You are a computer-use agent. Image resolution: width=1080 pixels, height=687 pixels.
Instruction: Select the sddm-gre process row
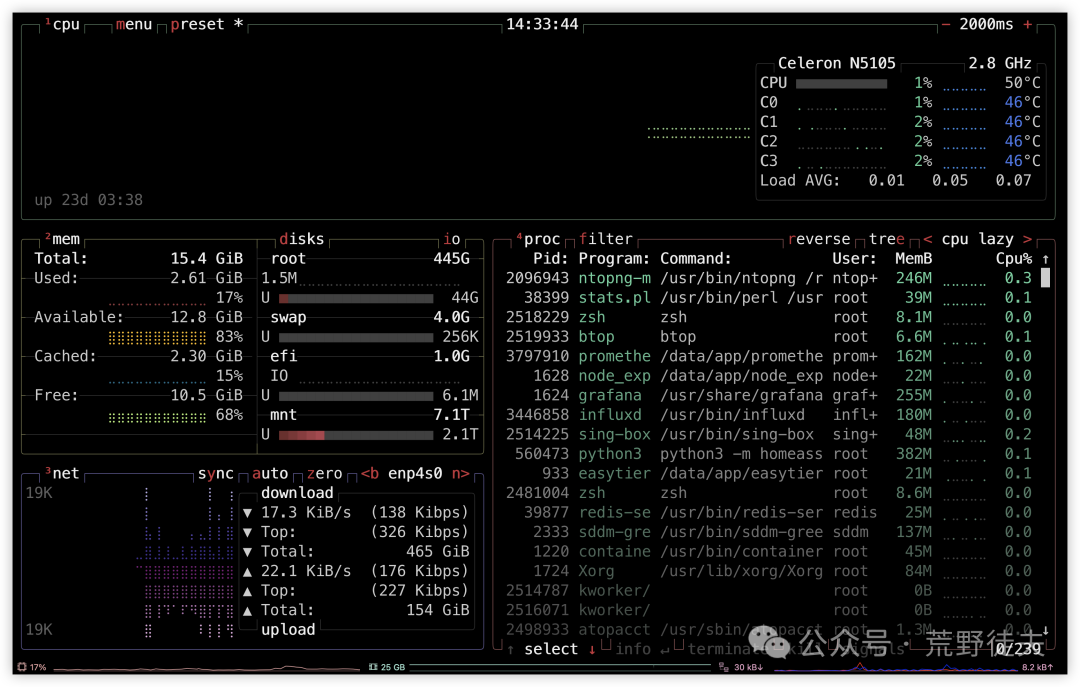click(x=769, y=532)
